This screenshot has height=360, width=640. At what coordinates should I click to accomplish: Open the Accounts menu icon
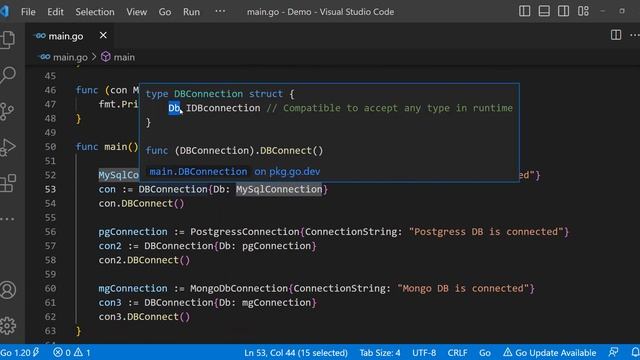pos(7,290)
